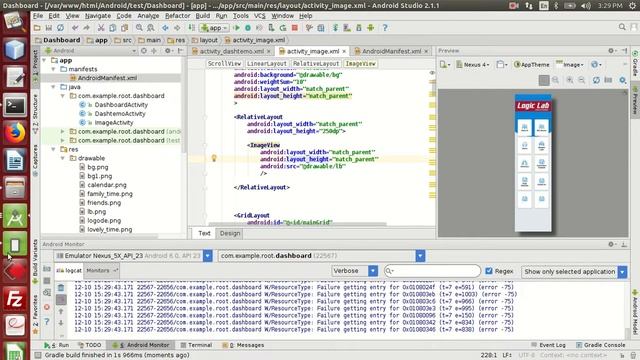Open the Event Log
This screenshot has height=360, width=640.
tap(548, 345)
